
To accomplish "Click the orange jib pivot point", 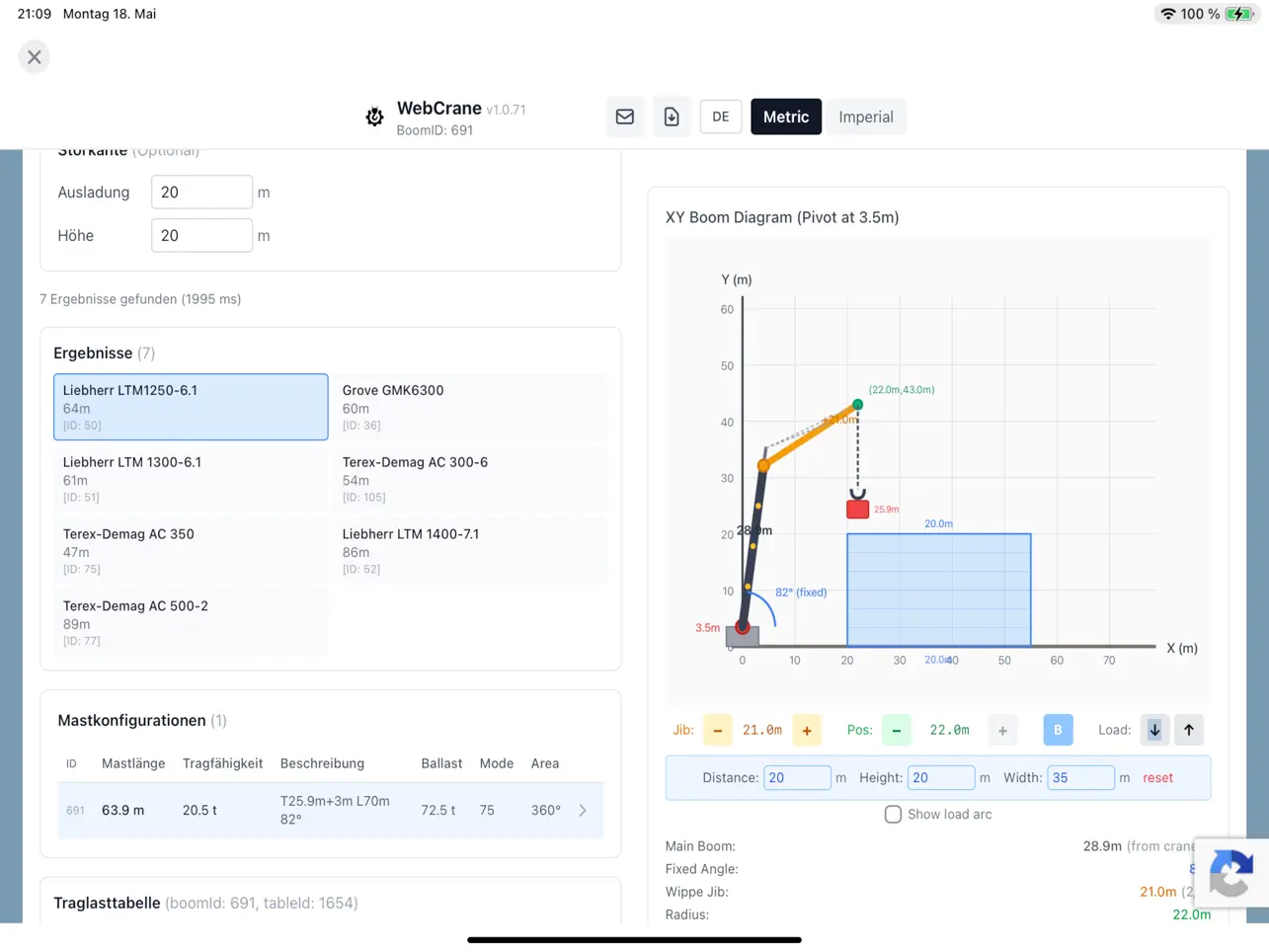I will tap(763, 465).
